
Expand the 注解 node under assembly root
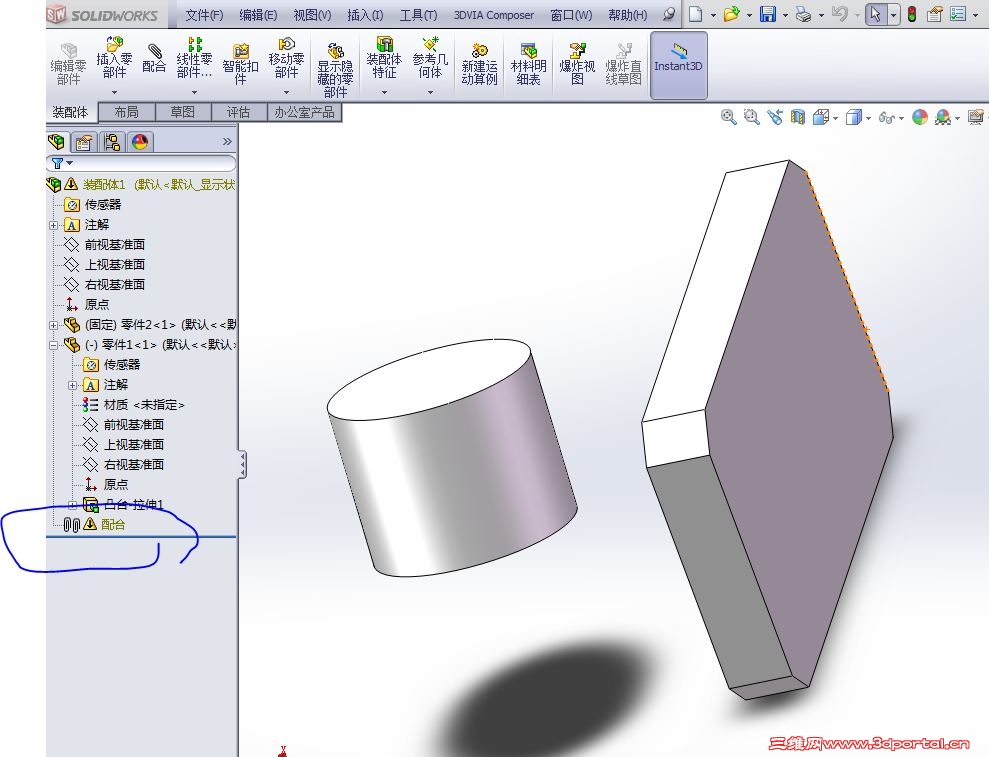tap(54, 225)
